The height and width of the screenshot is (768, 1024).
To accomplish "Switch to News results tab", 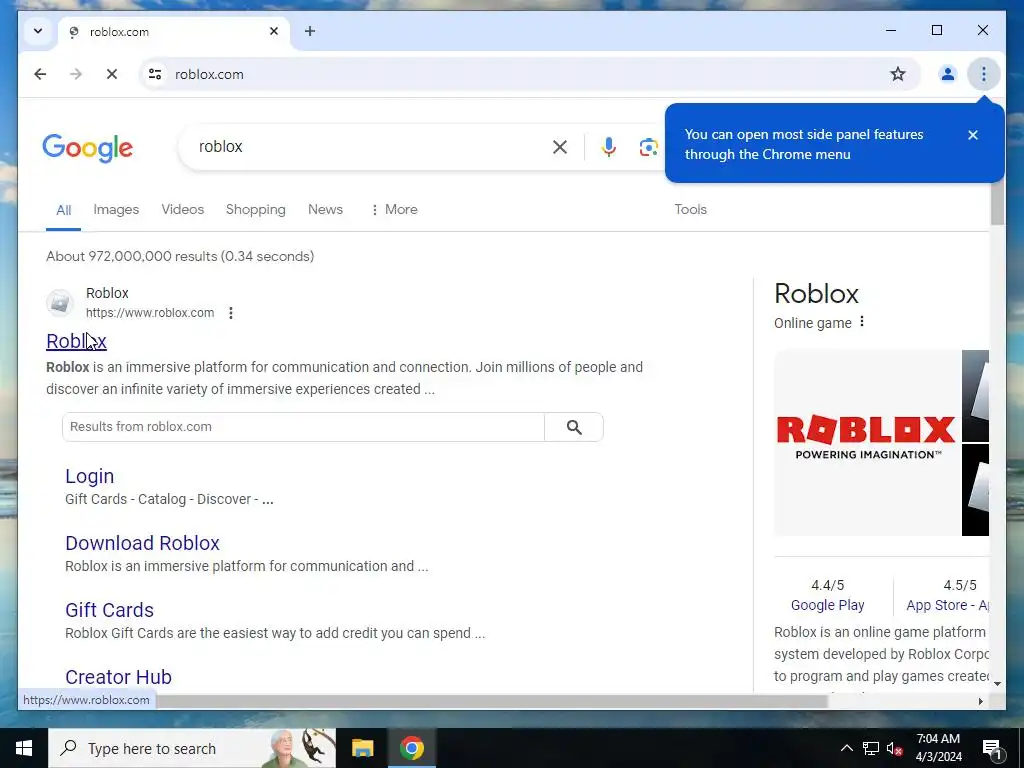I will (x=325, y=210).
